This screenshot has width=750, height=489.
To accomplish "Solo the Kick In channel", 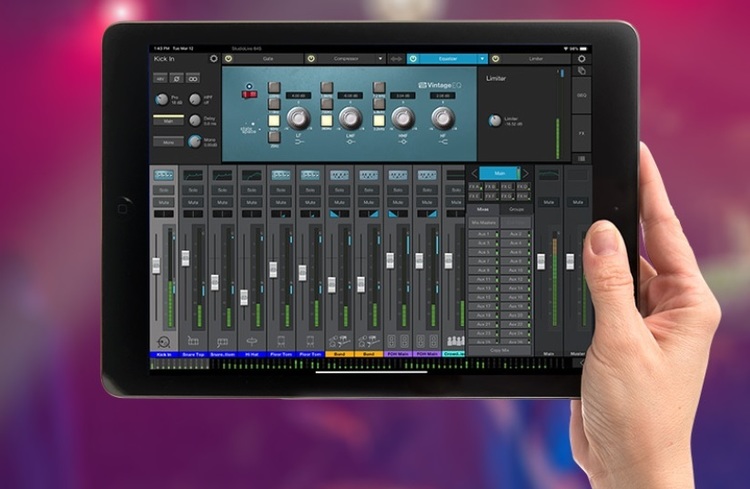I will (x=163, y=189).
